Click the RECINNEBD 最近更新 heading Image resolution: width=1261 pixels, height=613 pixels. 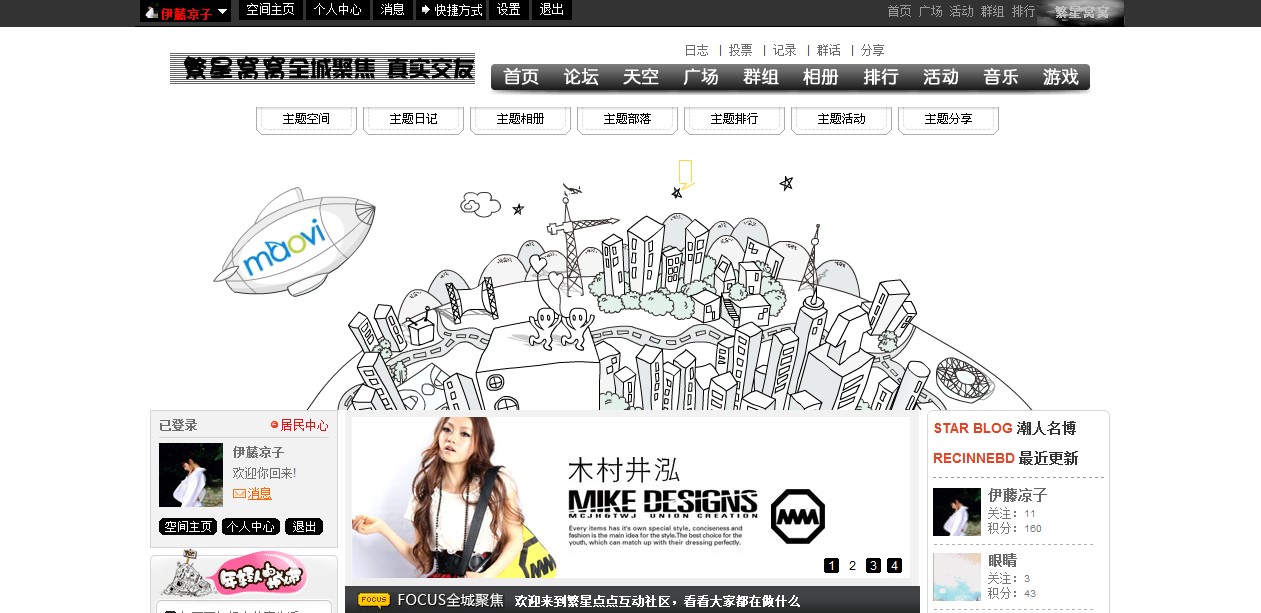(1006, 458)
